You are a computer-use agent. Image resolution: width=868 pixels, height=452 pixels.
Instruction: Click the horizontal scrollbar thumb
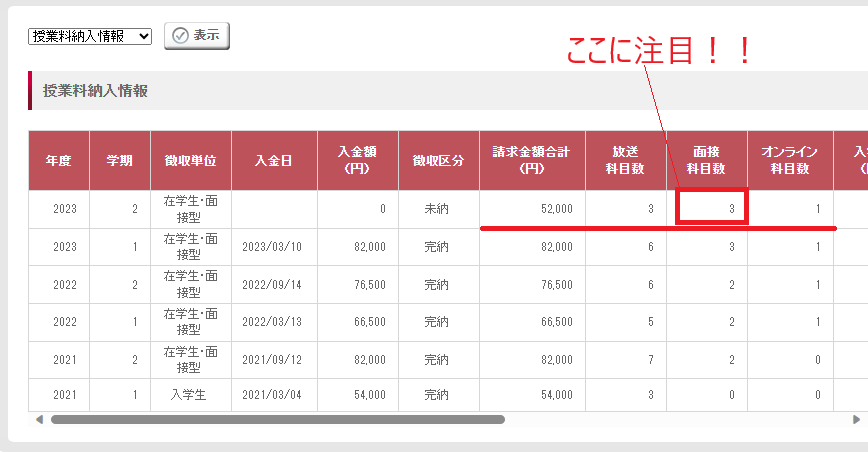click(x=278, y=420)
